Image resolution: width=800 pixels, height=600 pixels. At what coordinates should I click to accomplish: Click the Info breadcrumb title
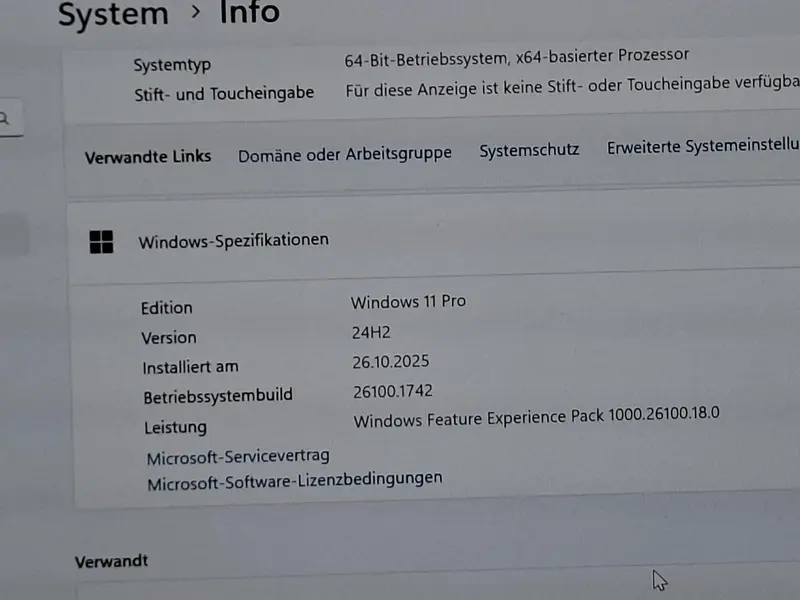coord(249,12)
